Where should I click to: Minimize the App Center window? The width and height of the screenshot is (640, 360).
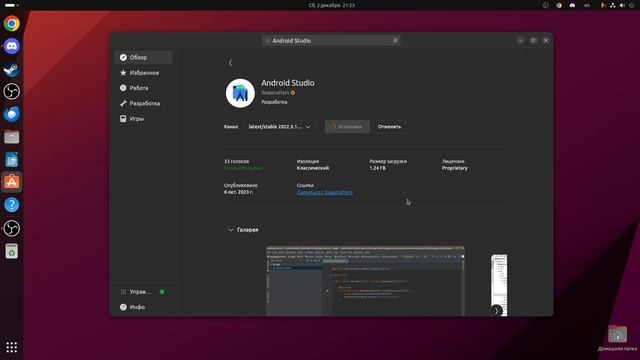click(x=520, y=40)
